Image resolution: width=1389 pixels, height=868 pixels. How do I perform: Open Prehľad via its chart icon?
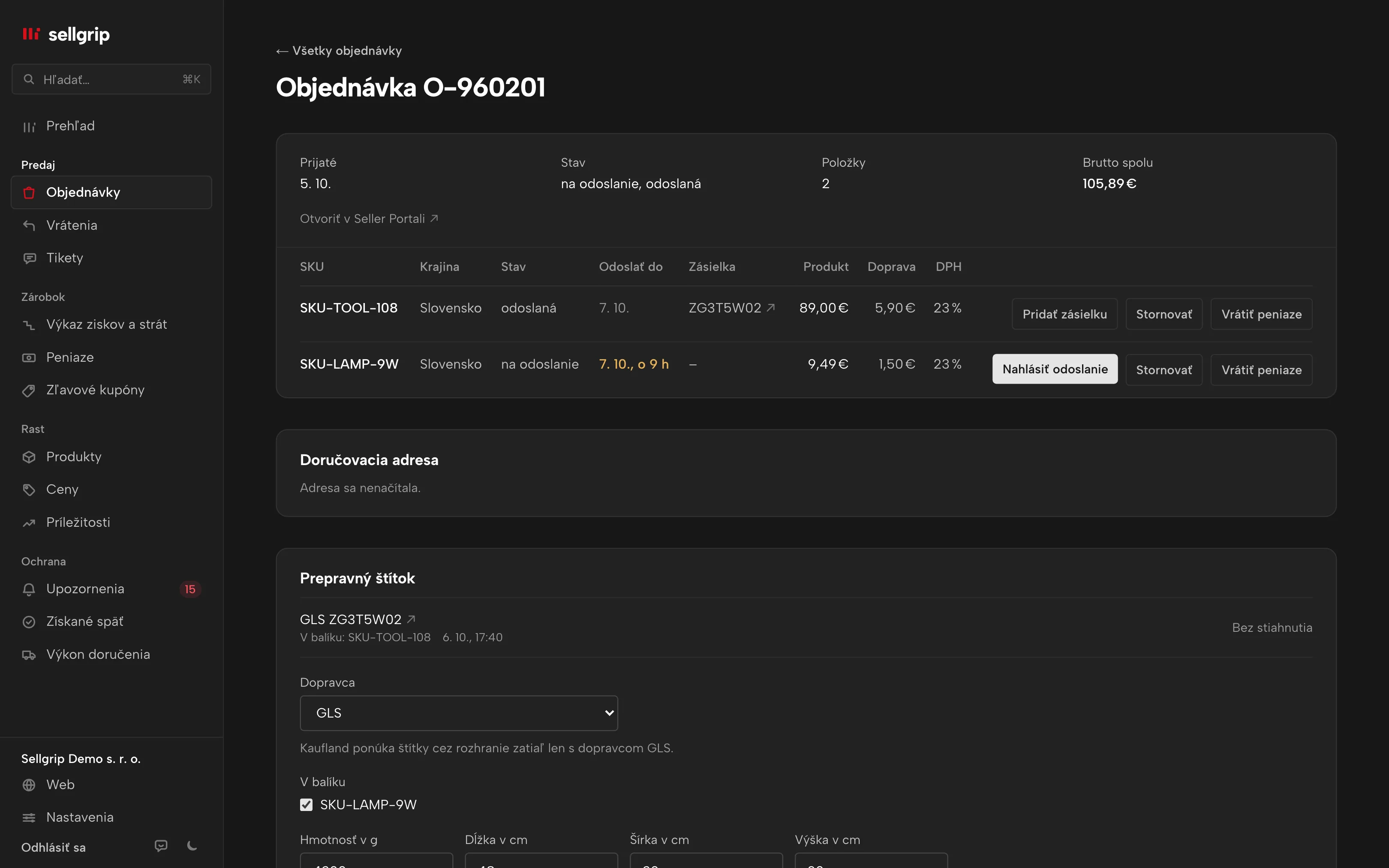[x=29, y=126]
